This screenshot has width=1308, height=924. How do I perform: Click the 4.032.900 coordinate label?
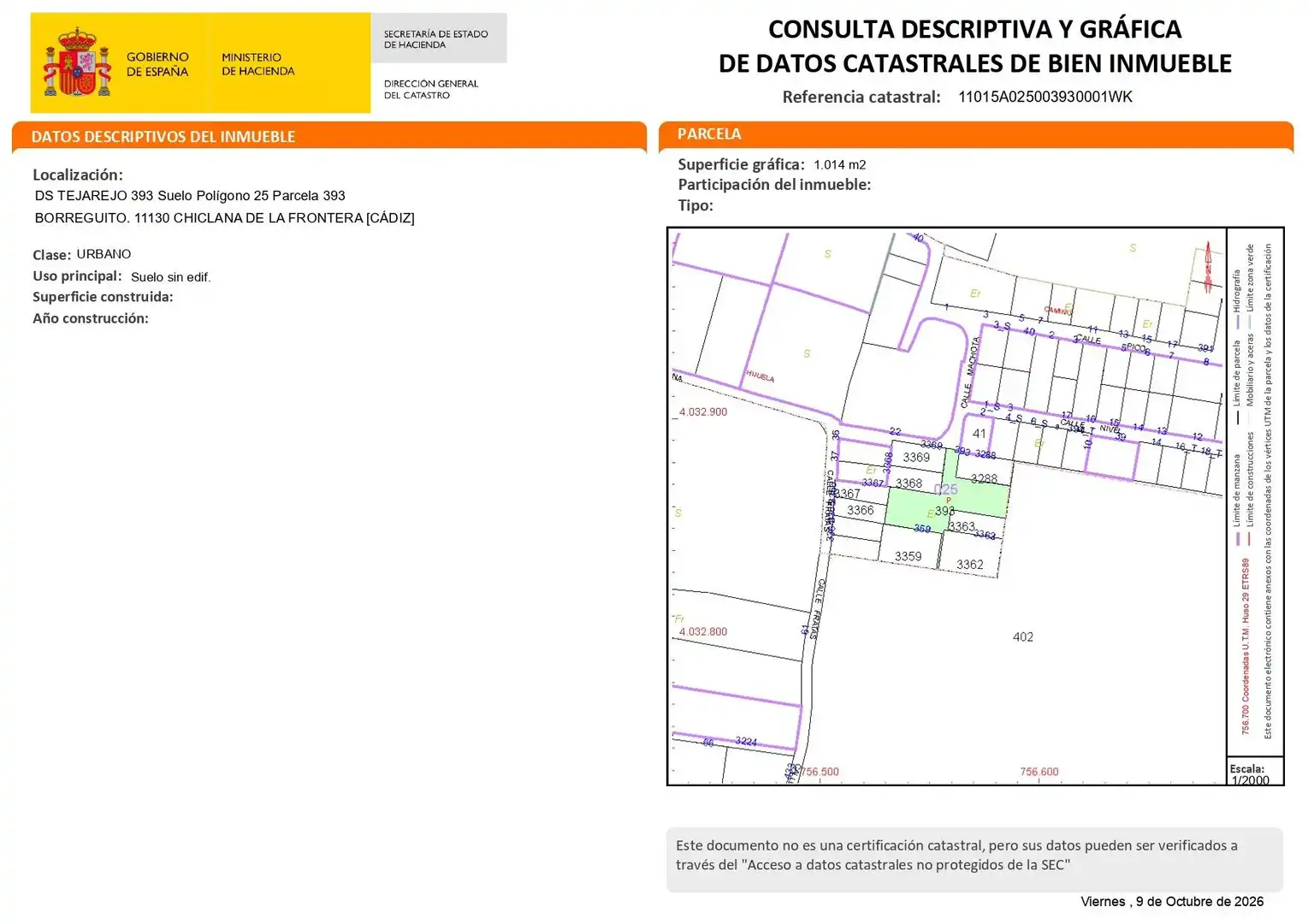click(703, 412)
